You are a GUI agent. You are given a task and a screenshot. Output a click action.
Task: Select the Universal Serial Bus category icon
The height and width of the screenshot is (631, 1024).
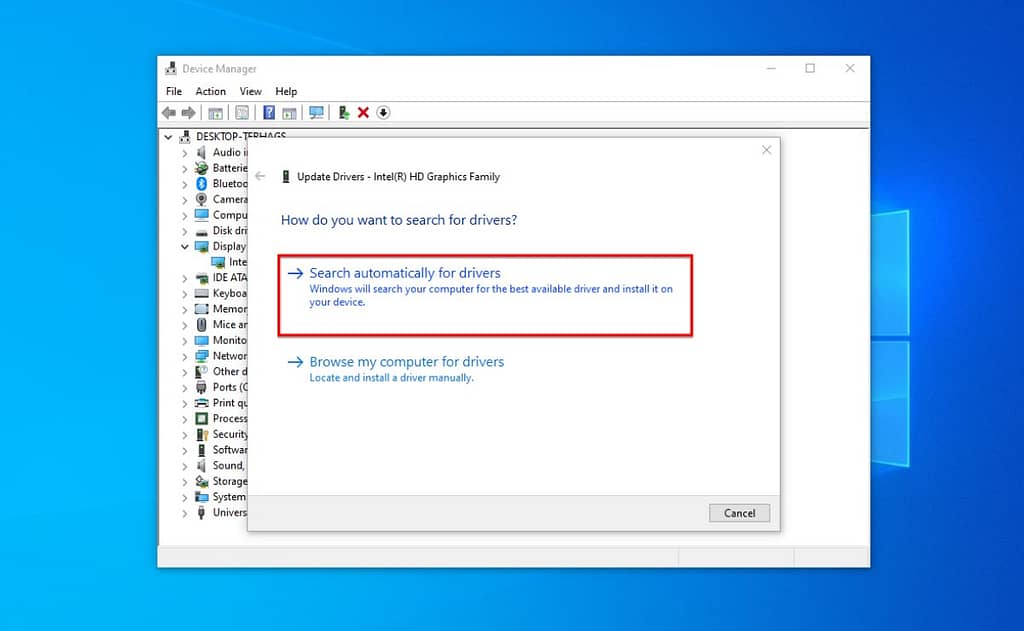coord(202,513)
